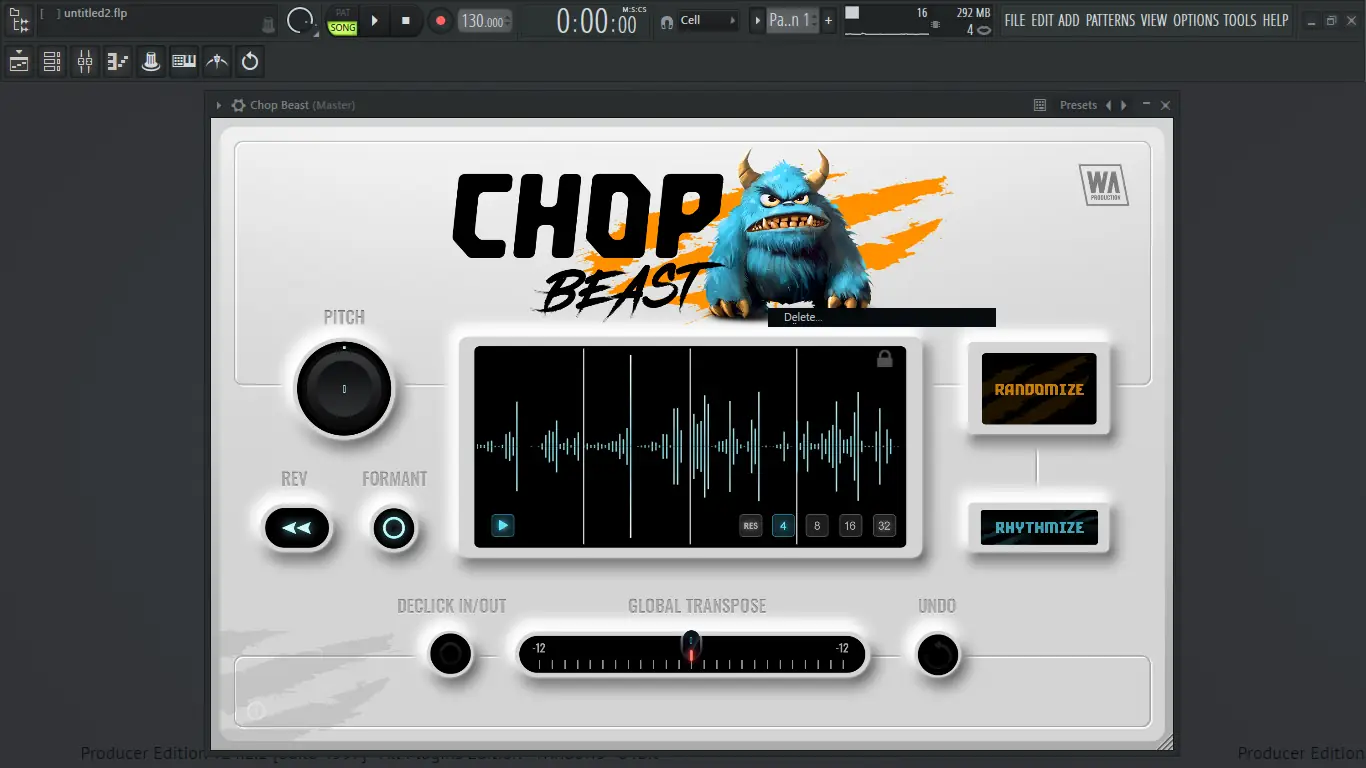Expand the plugin window menu arrow
The image size is (1366, 768).
219,105
